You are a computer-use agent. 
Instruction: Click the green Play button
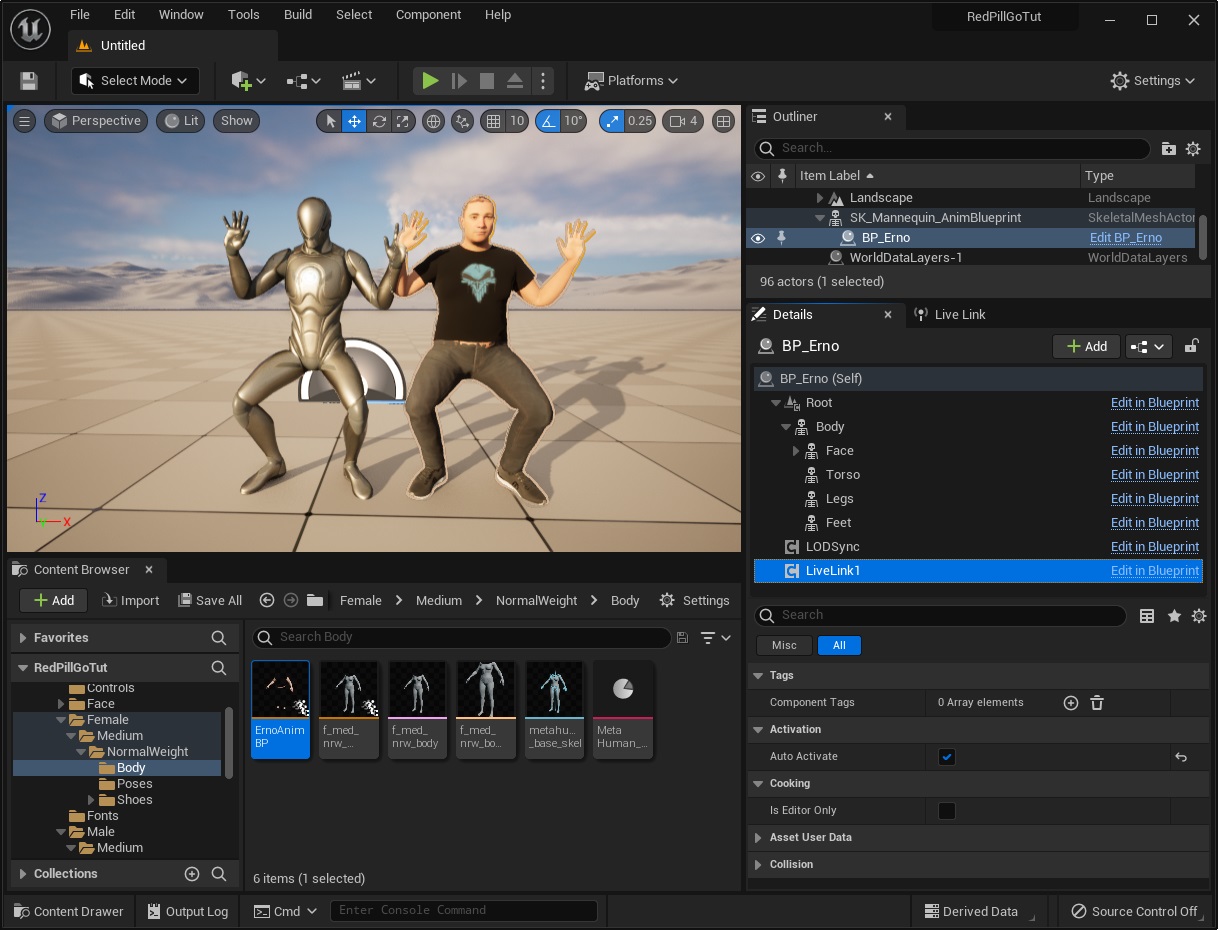430,81
